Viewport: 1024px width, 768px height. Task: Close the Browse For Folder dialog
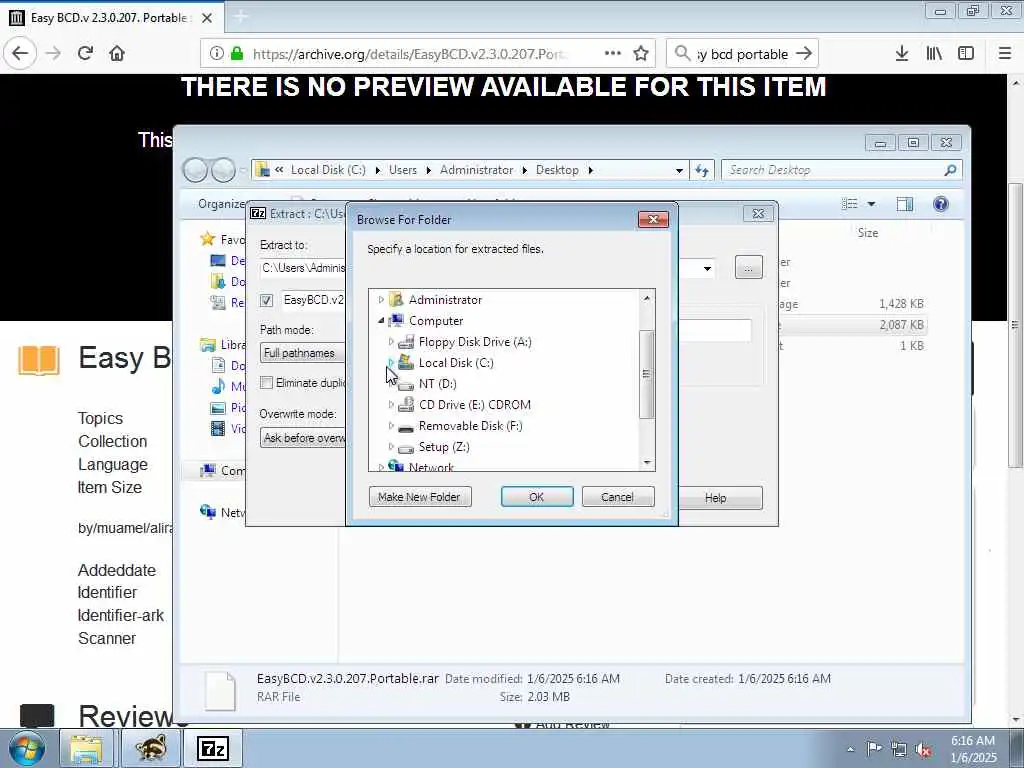click(653, 219)
